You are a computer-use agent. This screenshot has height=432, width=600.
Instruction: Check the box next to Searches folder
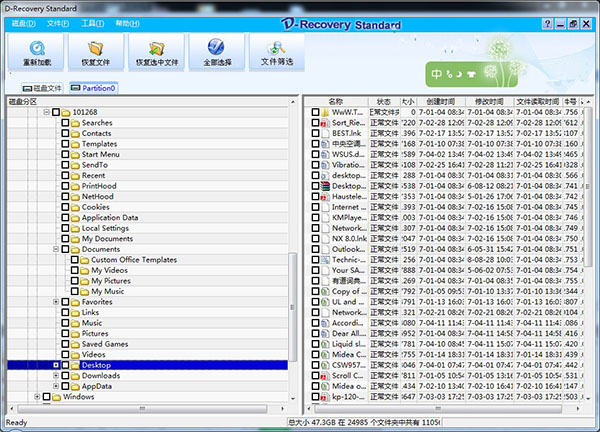[x=65, y=123]
